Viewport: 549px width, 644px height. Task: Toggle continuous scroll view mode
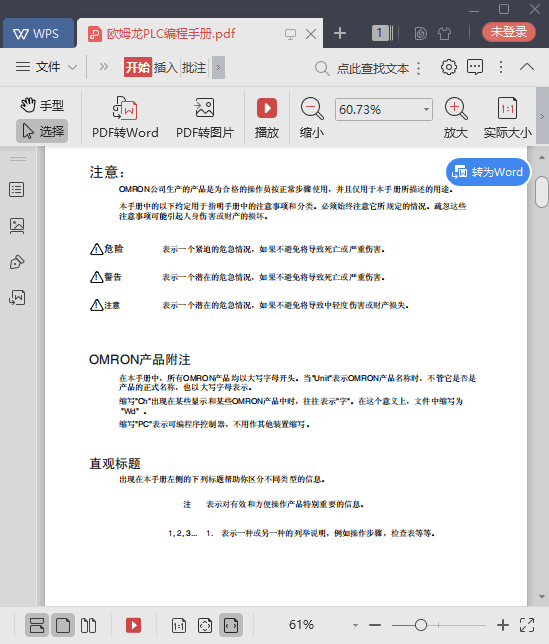click(x=37, y=625)
